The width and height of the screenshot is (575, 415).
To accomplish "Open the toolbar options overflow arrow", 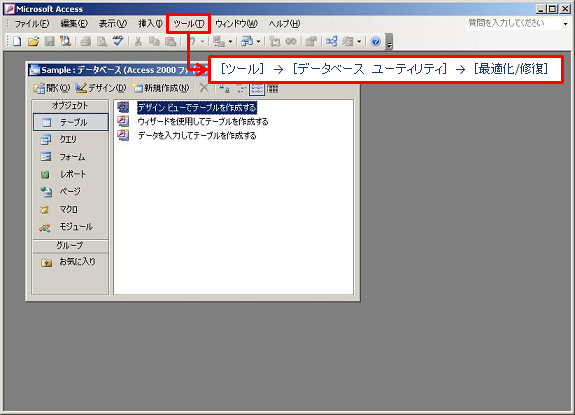I will (389, 42).
